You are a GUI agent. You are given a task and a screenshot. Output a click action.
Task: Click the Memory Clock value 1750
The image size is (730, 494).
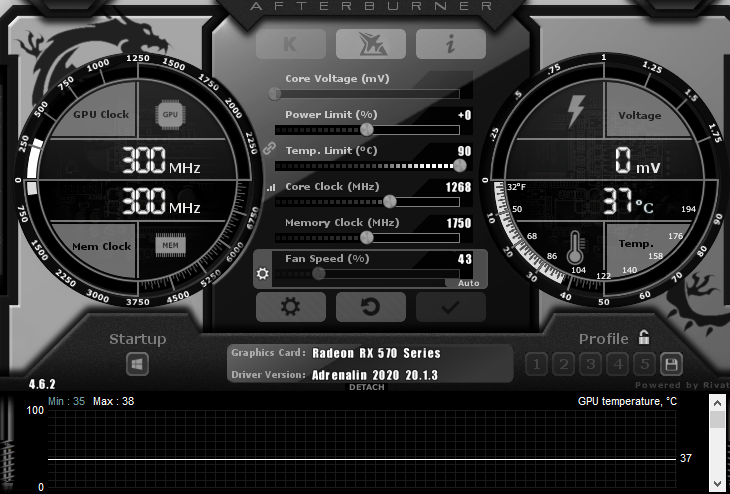[459, 223]
